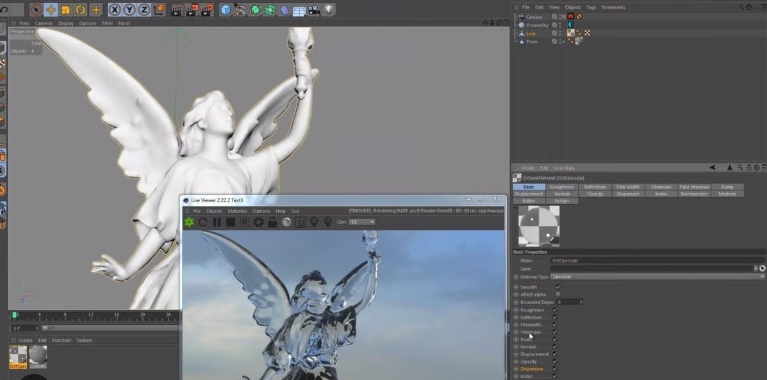Viewport: 767px width, 380px height.
Task: Select Camera object in Object Manager
Action: (534, 17)
